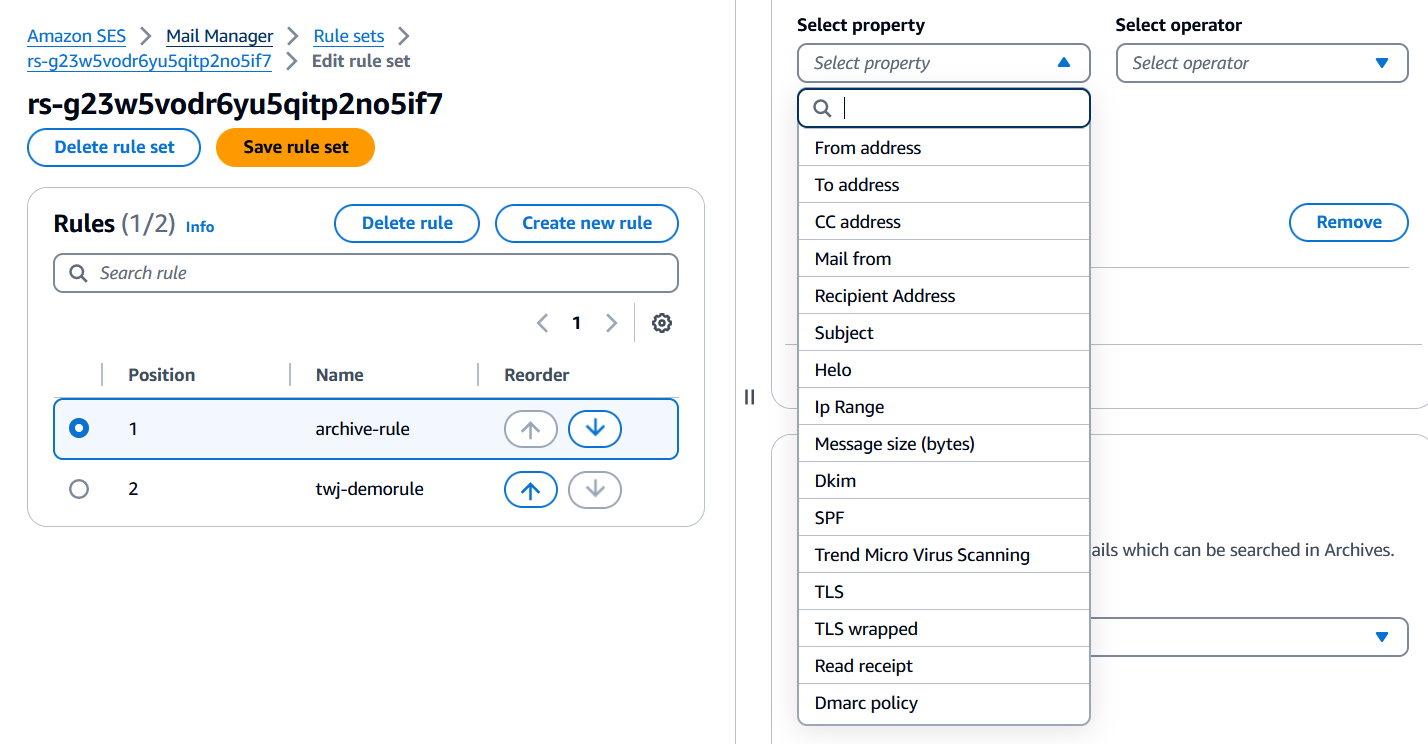Select the radio button for twj-demorule
The width and height of the screenshot is (1428, 744).
coord(78,489)
